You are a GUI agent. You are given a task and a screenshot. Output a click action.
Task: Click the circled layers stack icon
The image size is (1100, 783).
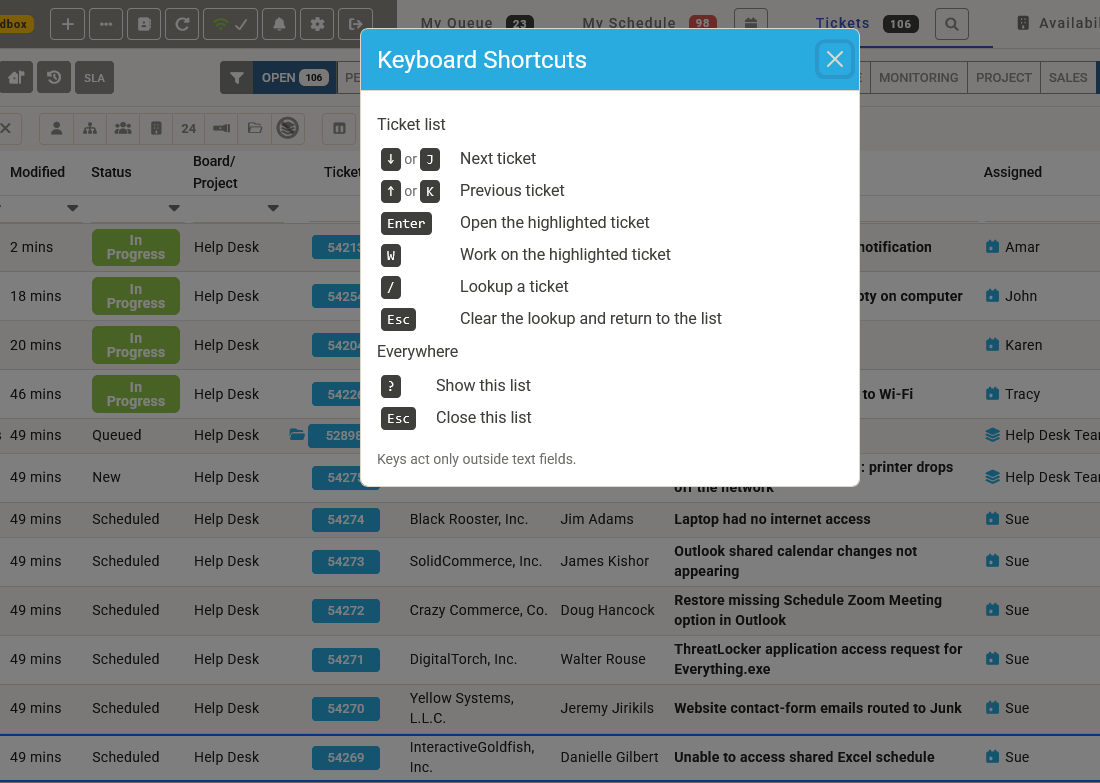[x=288, y=128]
